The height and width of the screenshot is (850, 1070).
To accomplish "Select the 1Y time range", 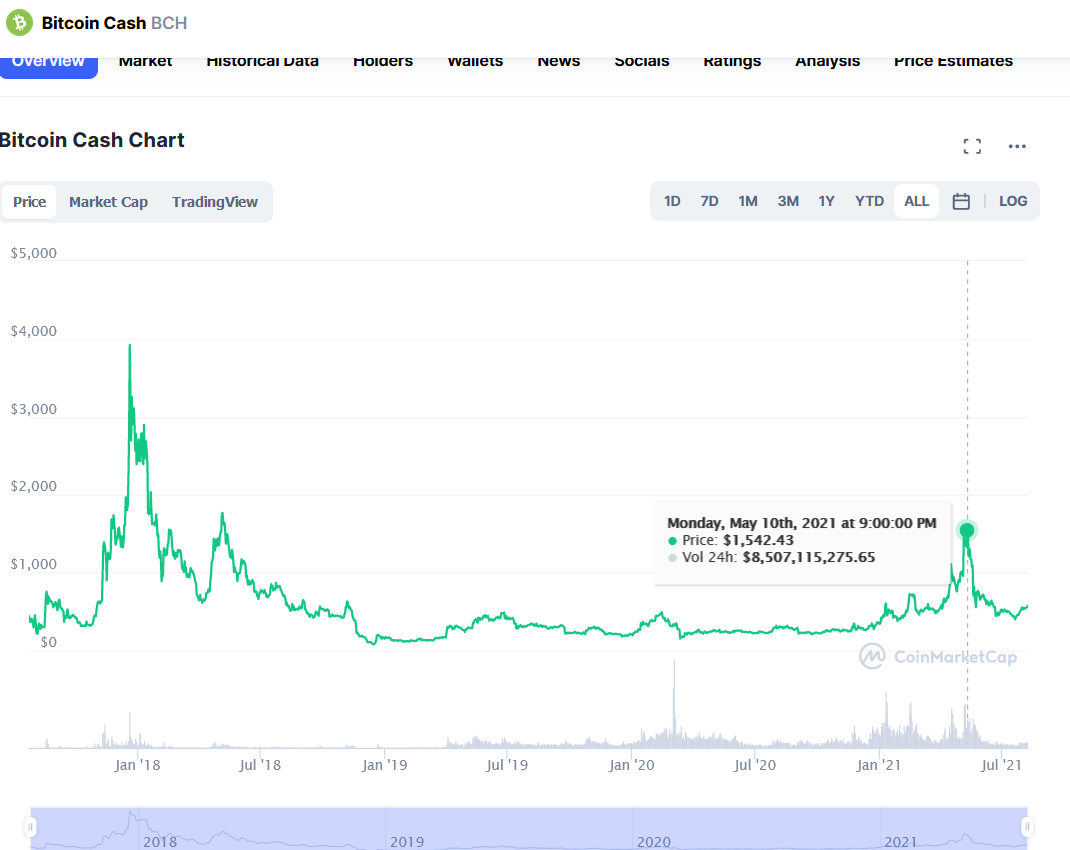I will pos(826,201).
